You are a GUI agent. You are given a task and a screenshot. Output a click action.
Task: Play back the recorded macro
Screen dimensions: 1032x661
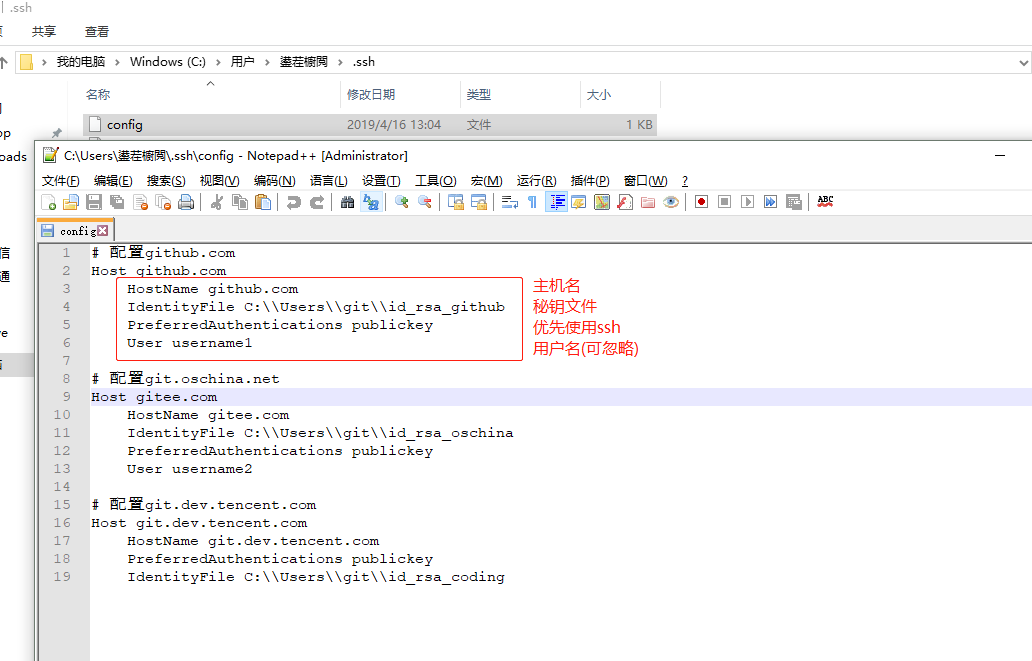pyautogui.click(x=748, y=202)
